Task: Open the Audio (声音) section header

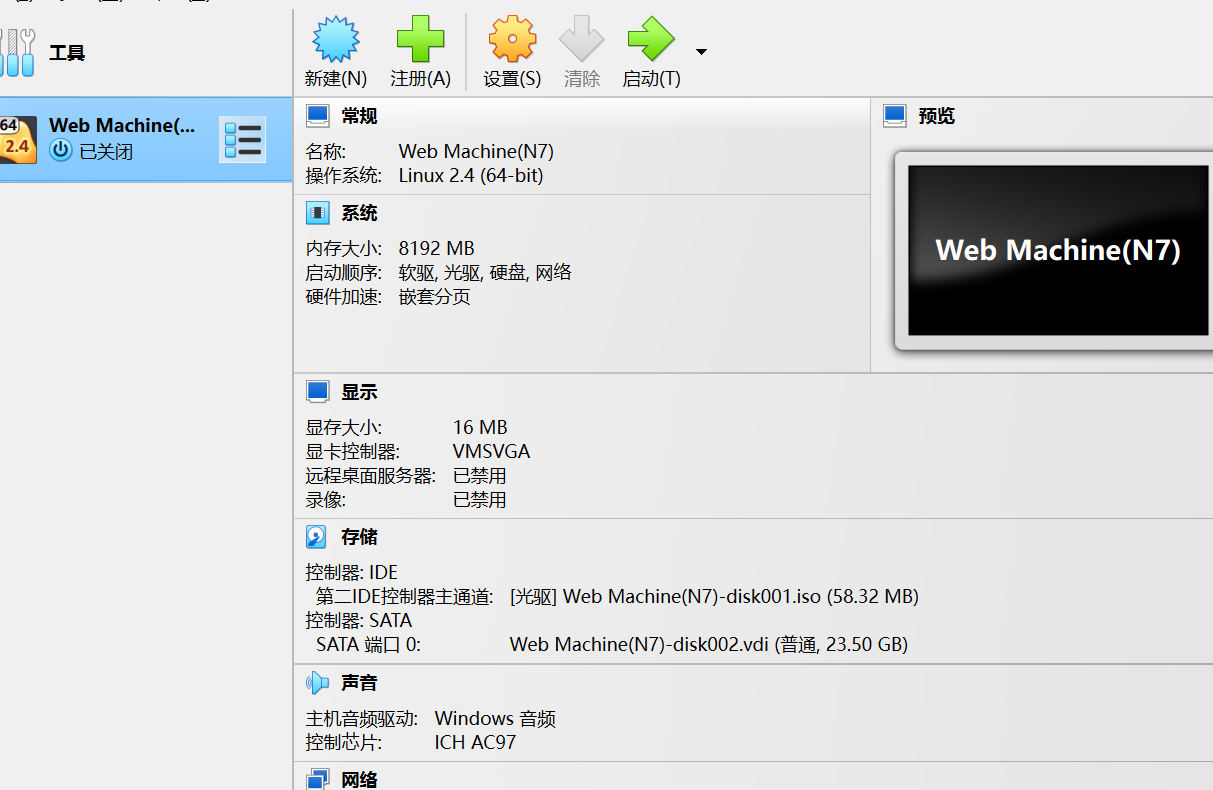Action: 359,683
